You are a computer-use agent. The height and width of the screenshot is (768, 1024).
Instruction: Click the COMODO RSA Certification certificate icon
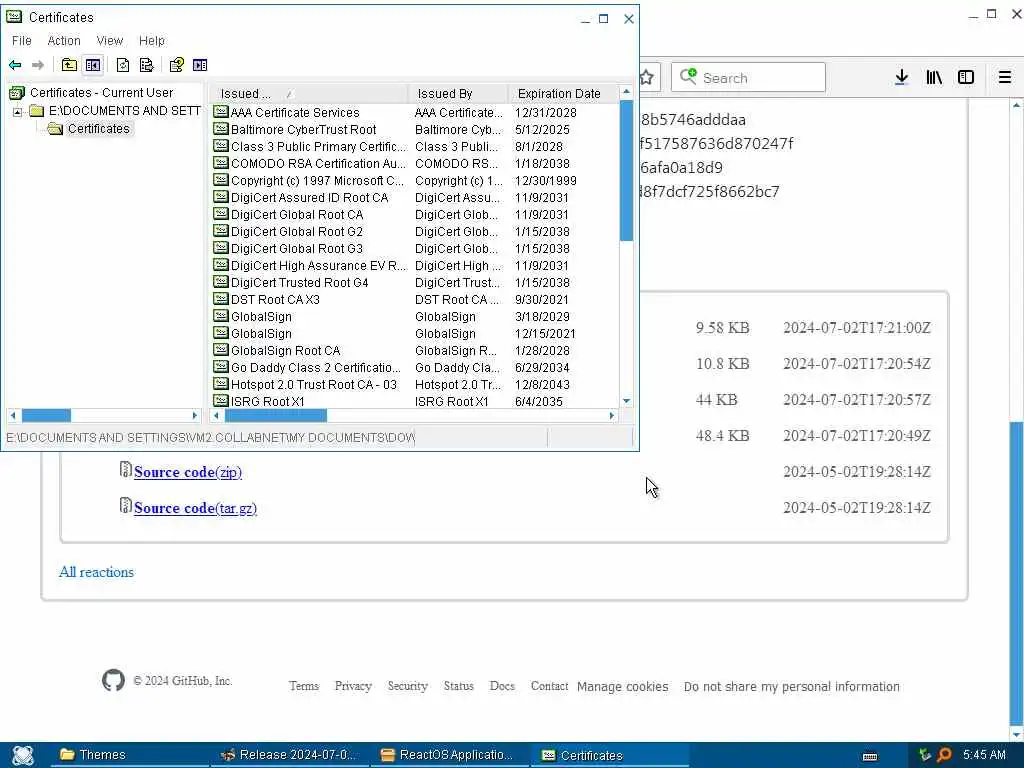point(221,163)
